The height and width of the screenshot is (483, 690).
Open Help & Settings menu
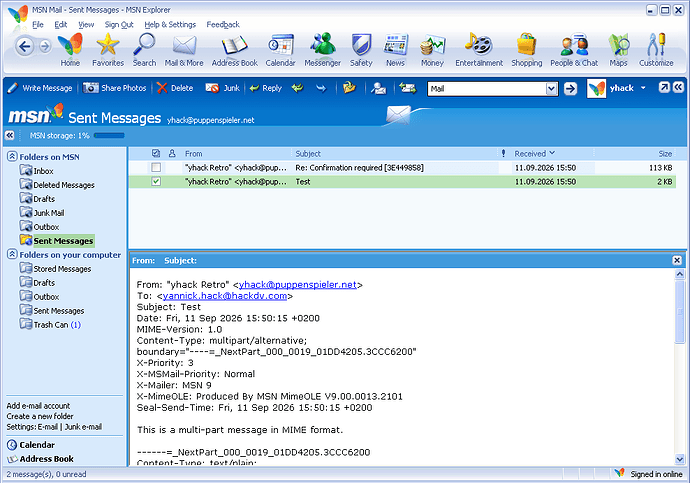(x=170, y=25)
